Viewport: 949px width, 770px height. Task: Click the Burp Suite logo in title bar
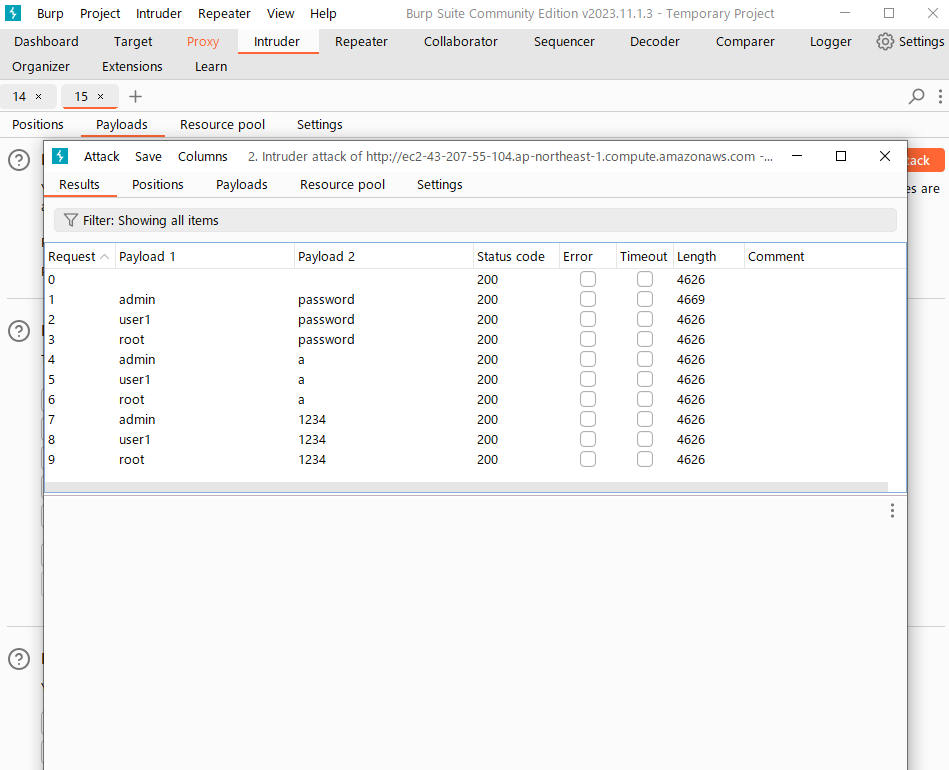[13, 13]
